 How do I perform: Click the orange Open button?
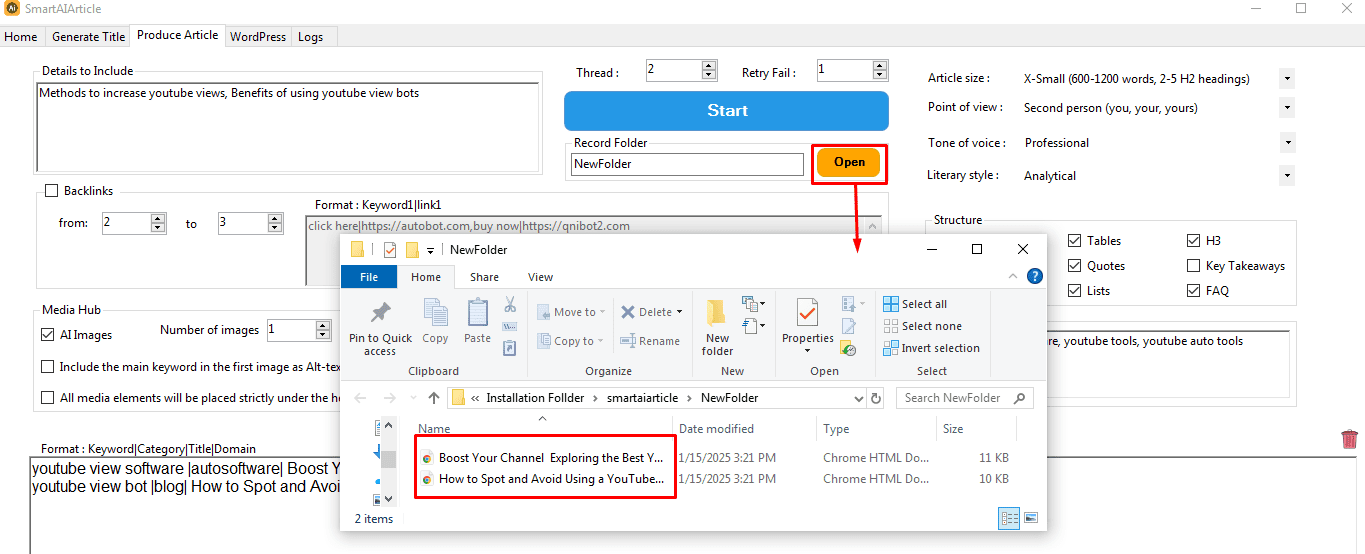pos(849,162)
